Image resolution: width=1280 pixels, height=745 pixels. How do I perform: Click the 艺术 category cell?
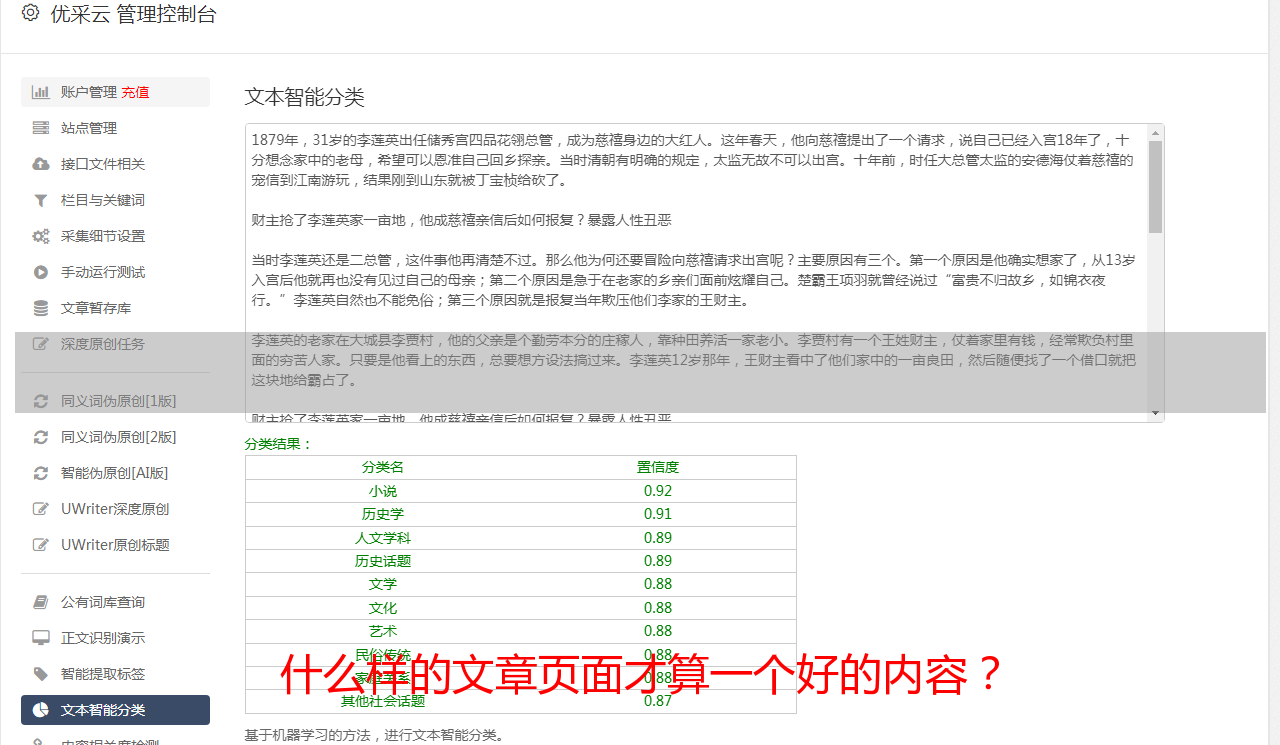tap(383, 631)
